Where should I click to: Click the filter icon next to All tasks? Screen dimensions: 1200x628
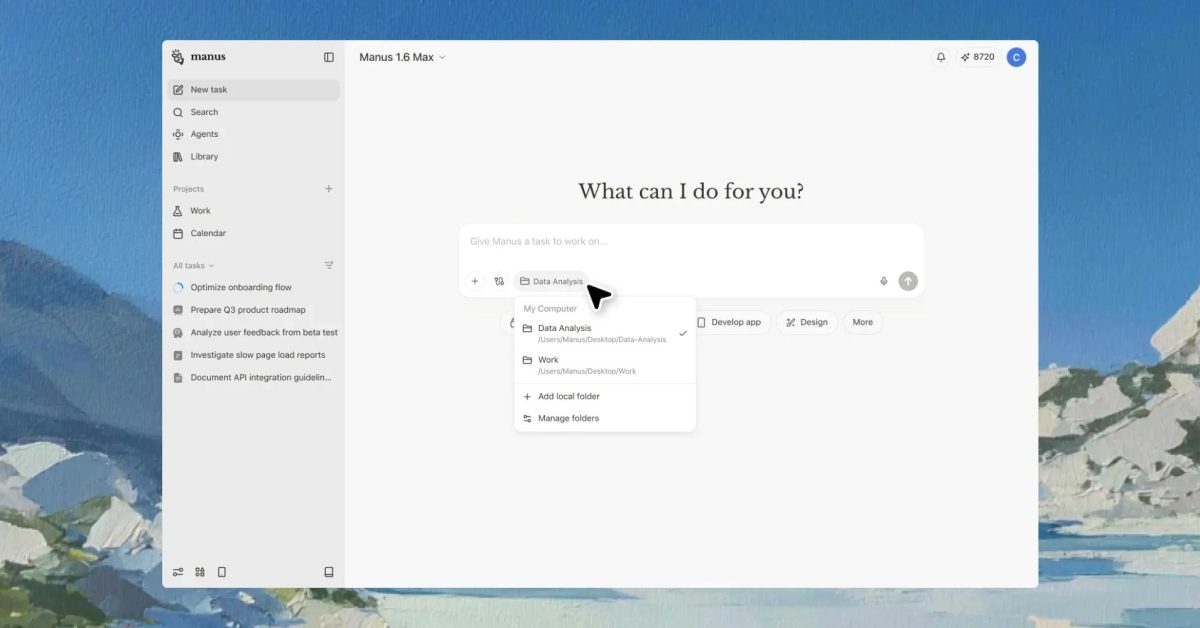(x=329, y=265)
